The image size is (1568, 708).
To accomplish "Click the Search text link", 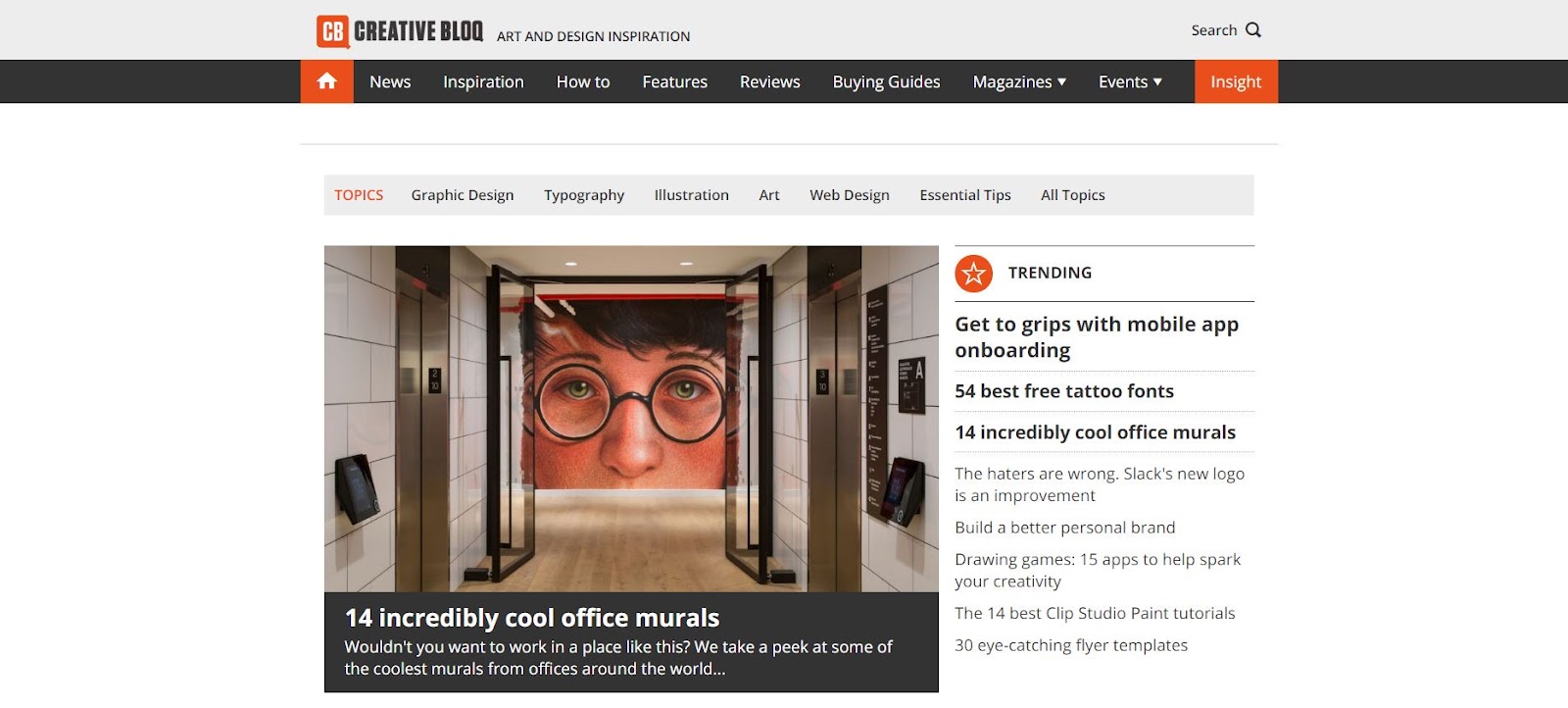I will pyautogui.click(x=1213, y=30).
